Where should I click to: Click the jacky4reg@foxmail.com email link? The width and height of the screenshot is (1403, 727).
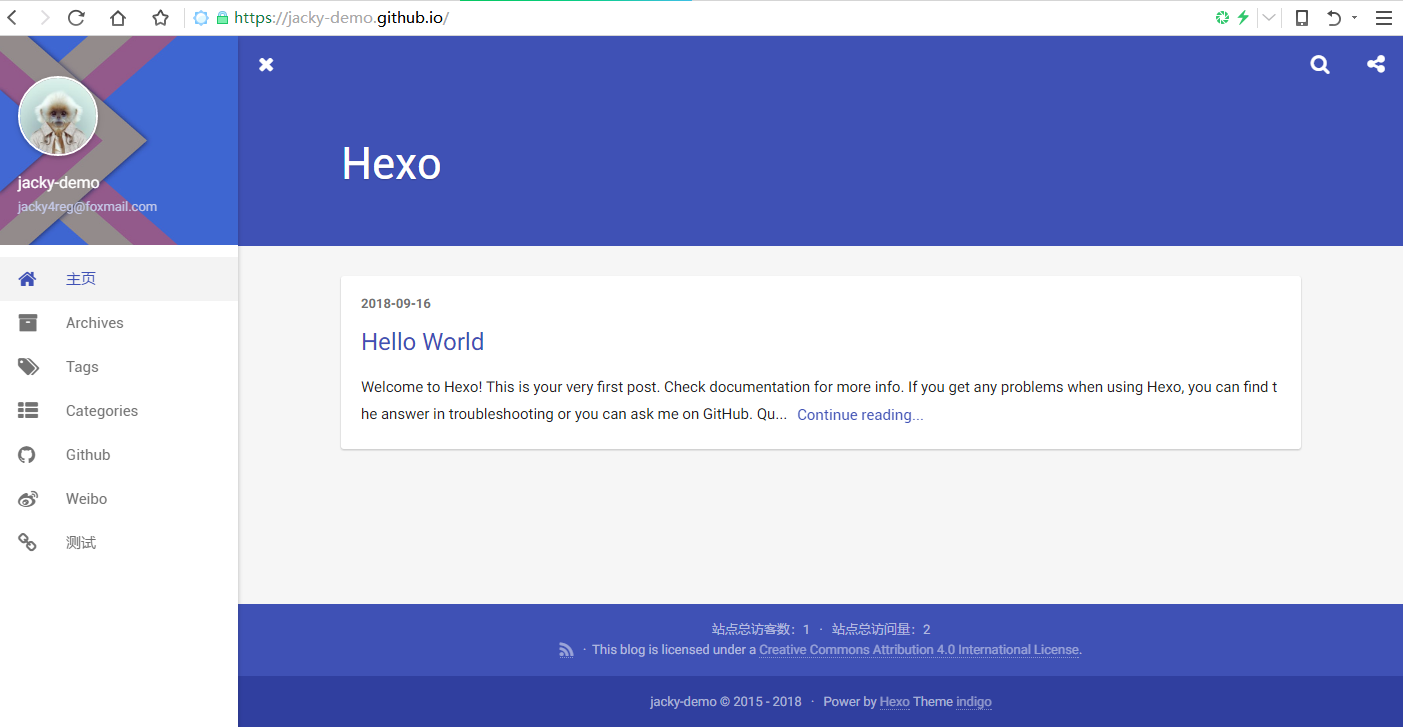[x=87, y=207]
